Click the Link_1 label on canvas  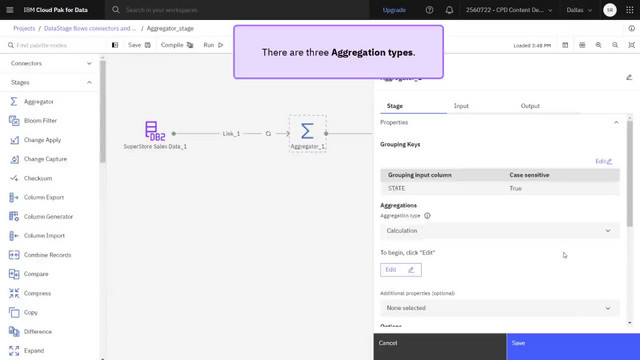tap(231, 133)
